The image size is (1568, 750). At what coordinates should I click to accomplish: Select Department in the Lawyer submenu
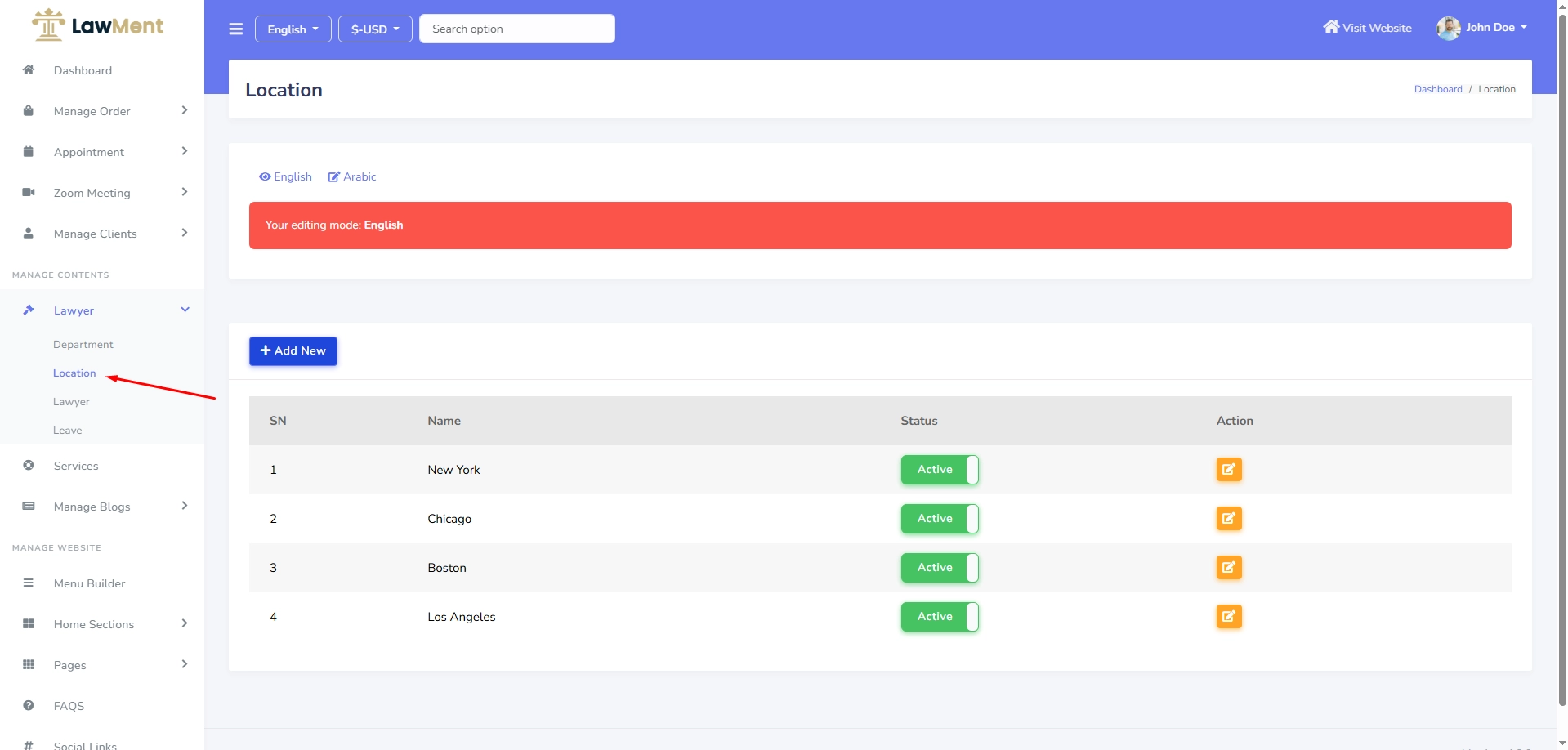(x=83, y=345)
